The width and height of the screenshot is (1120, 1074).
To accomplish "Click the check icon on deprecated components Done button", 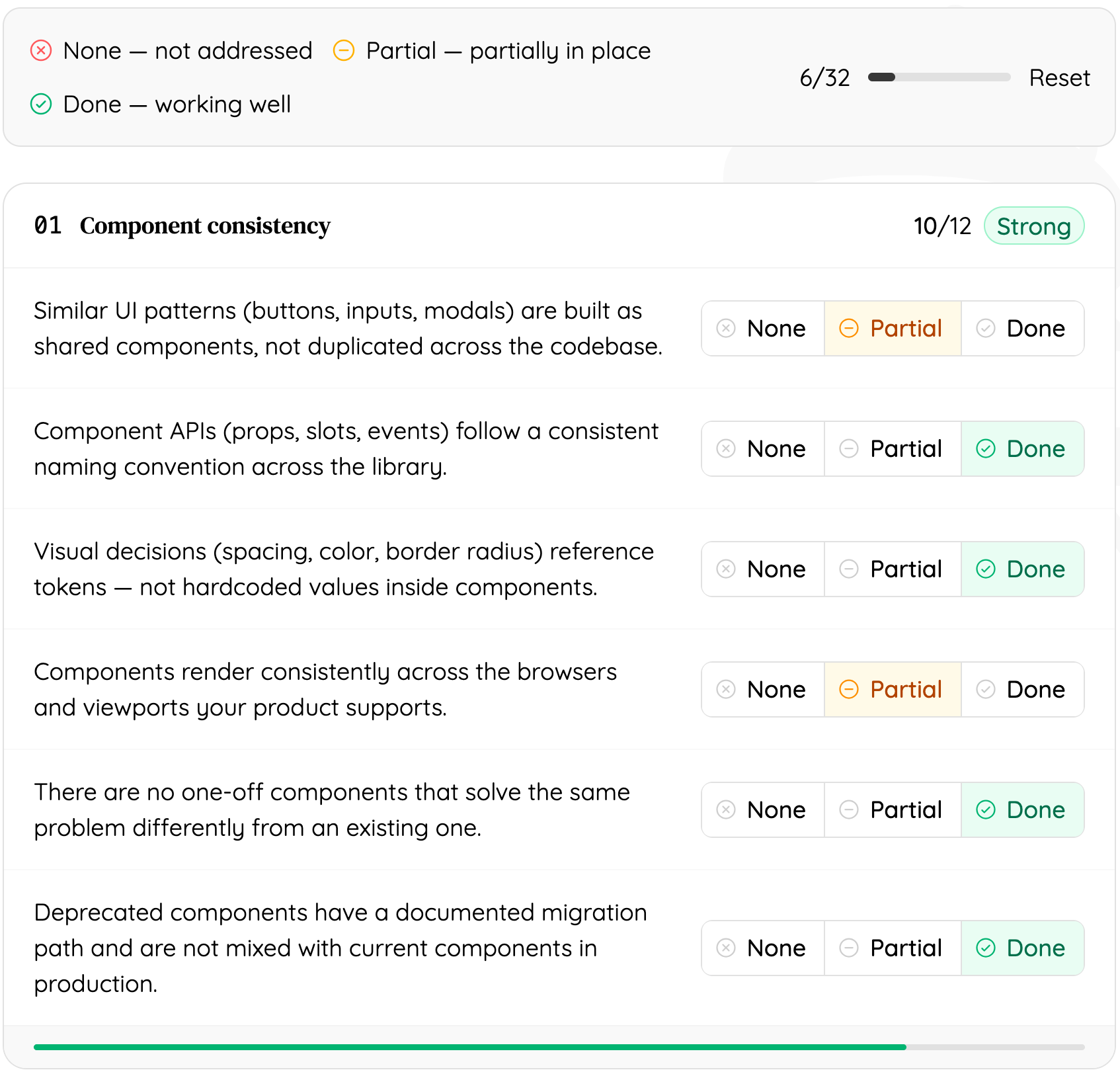I will (985, 948).
